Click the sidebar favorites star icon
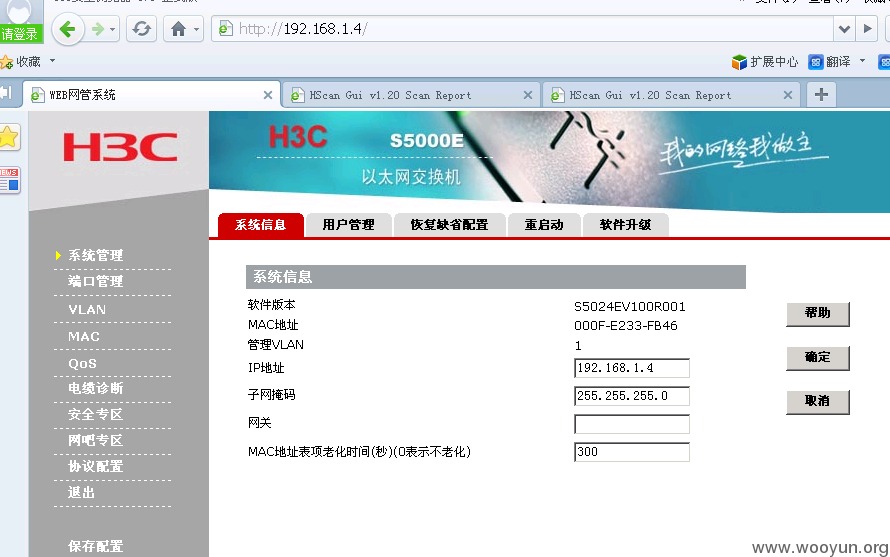The height and width of the screenshot is (557, 890). pos(10,137)
